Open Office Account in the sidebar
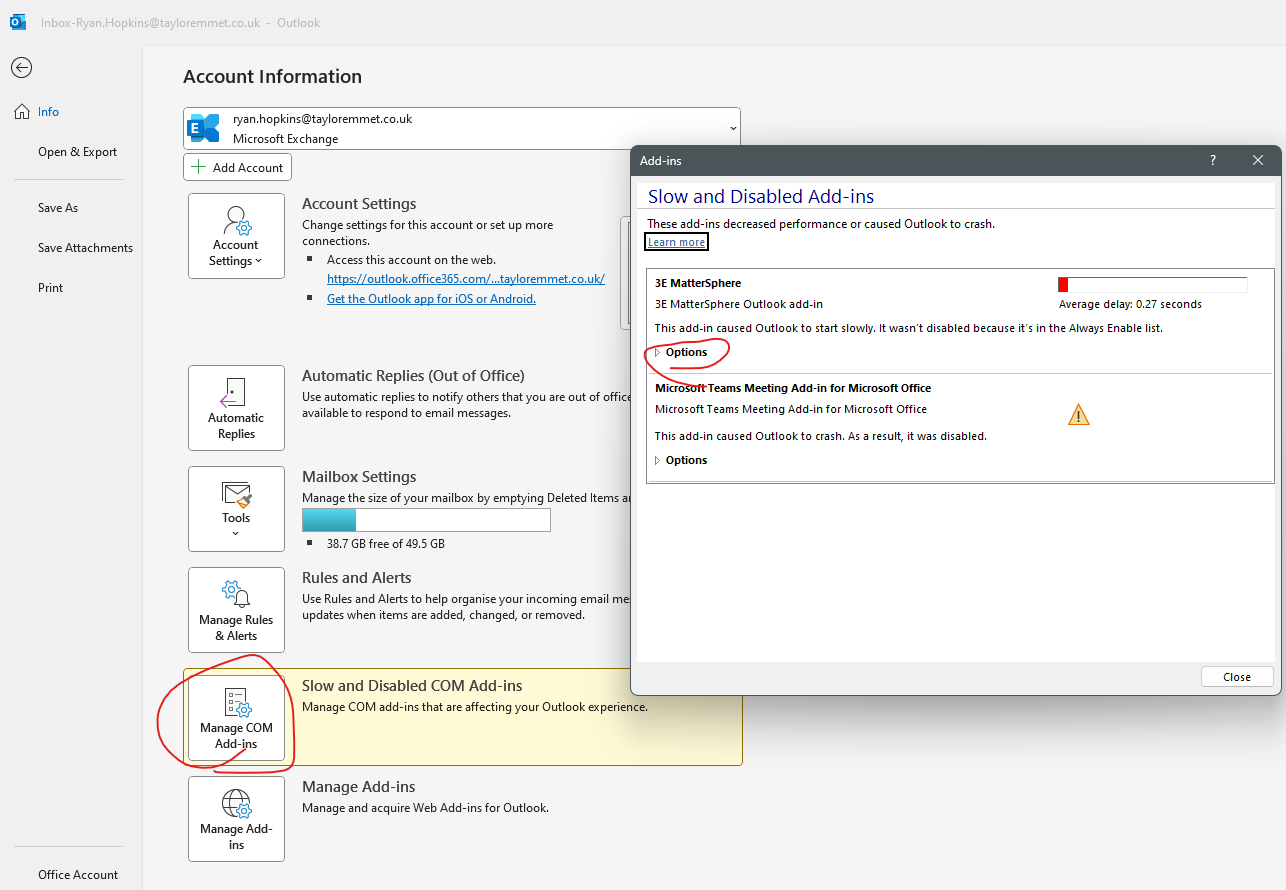The image size is (1286, 890). coord(78,875)
